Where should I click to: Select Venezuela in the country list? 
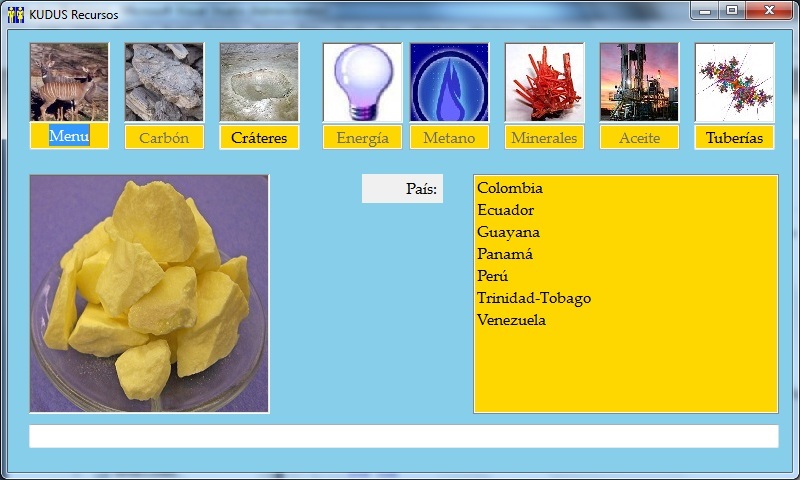(626, 320)
